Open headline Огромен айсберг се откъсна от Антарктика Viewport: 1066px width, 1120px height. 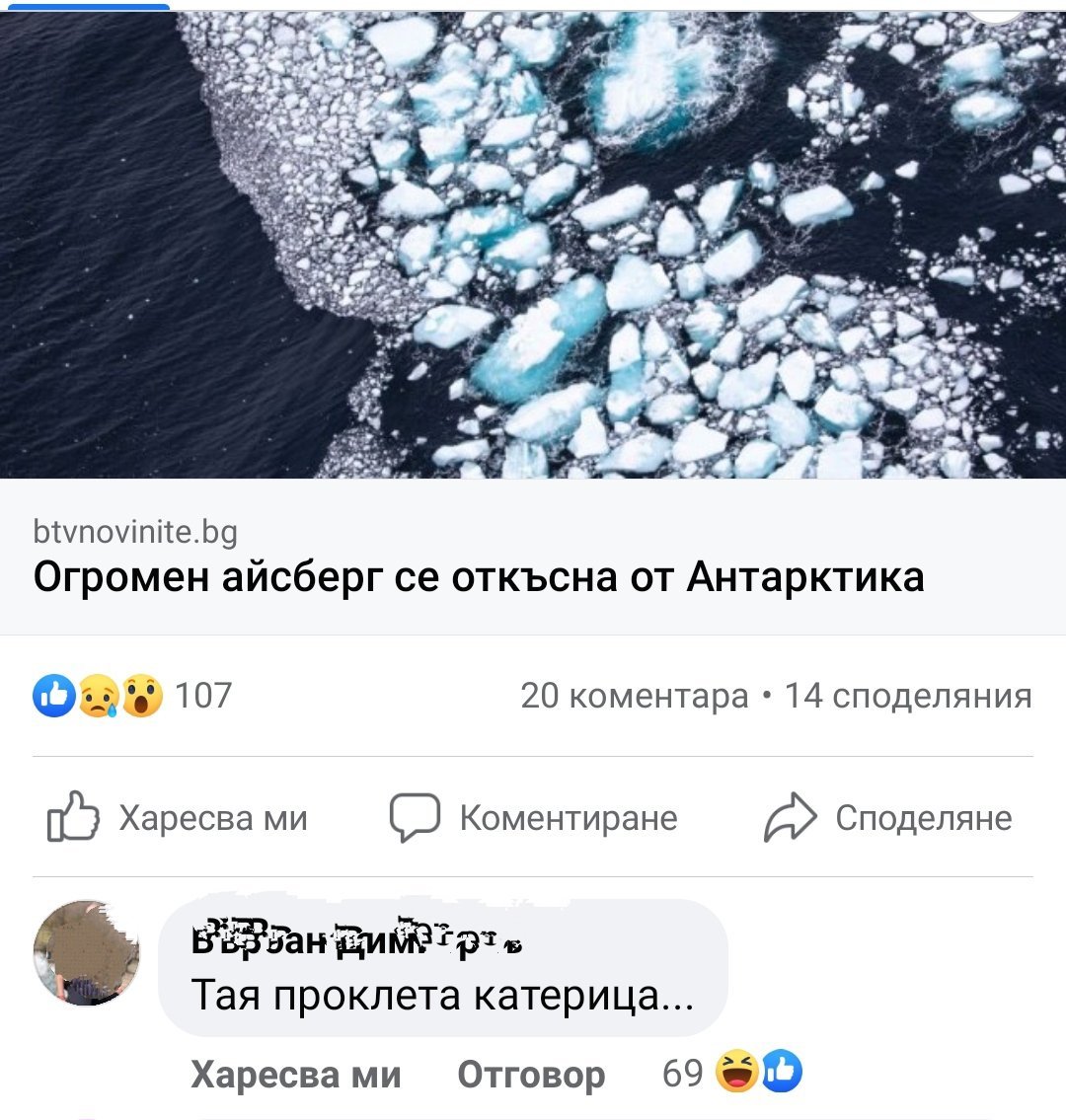click(x=479, y=577)
